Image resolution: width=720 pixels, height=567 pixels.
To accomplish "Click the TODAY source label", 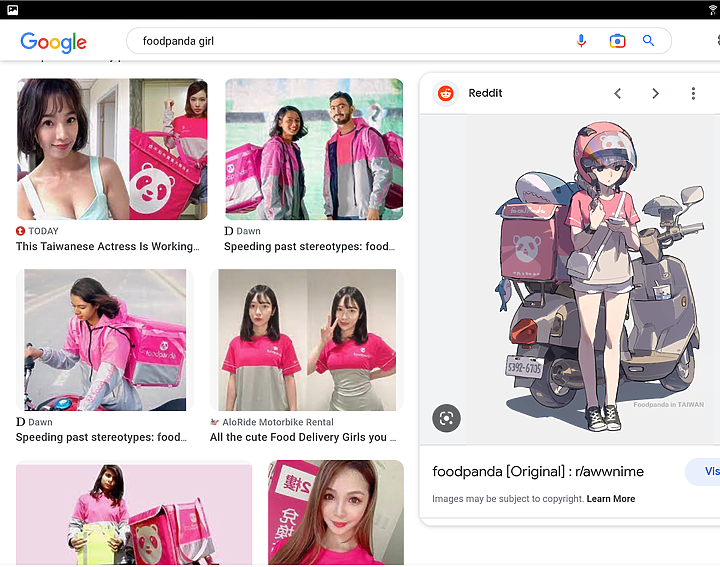I will 43,231.
